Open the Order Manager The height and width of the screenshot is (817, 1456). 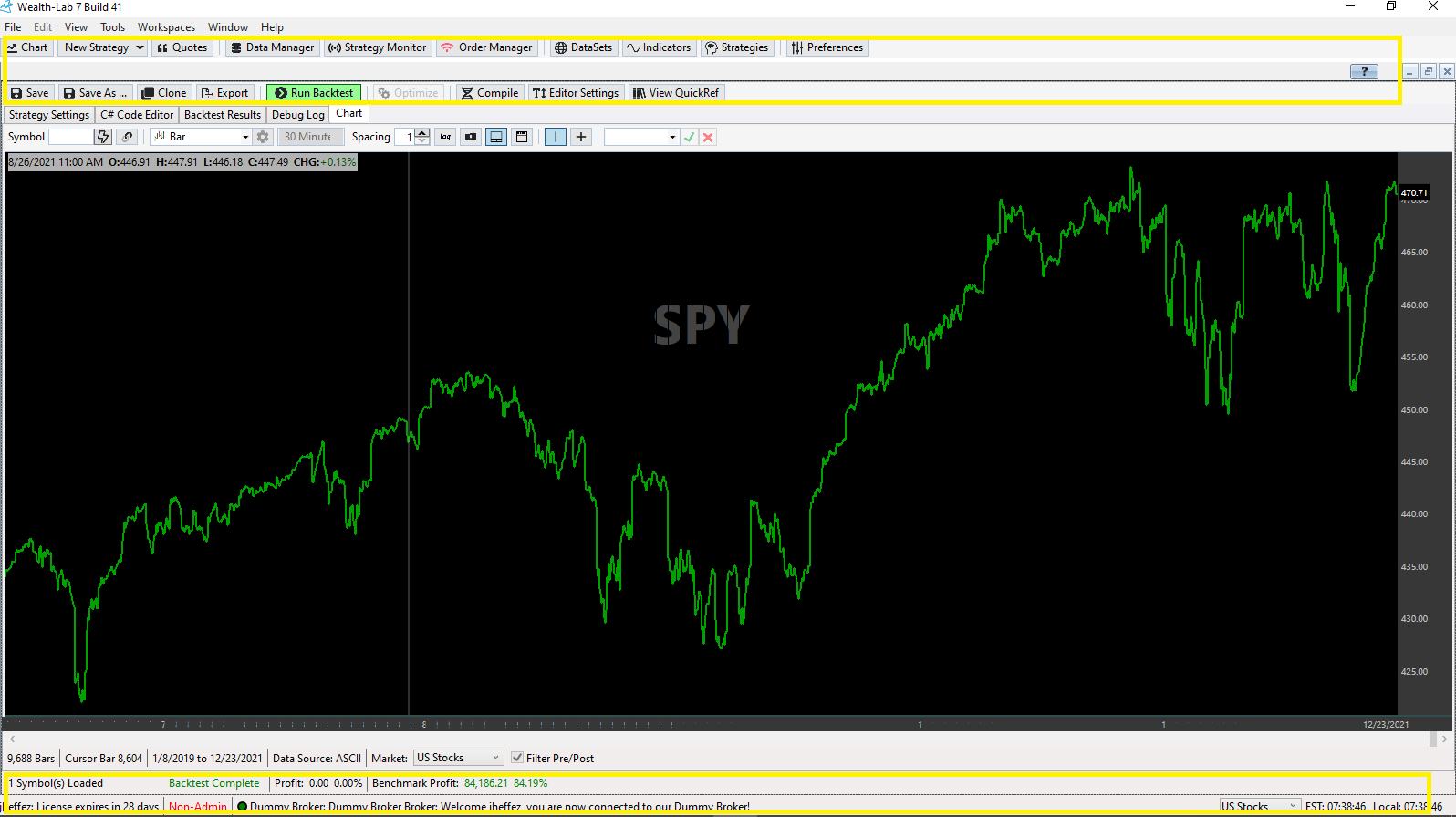pyautogui.click(x=486, y=47)
